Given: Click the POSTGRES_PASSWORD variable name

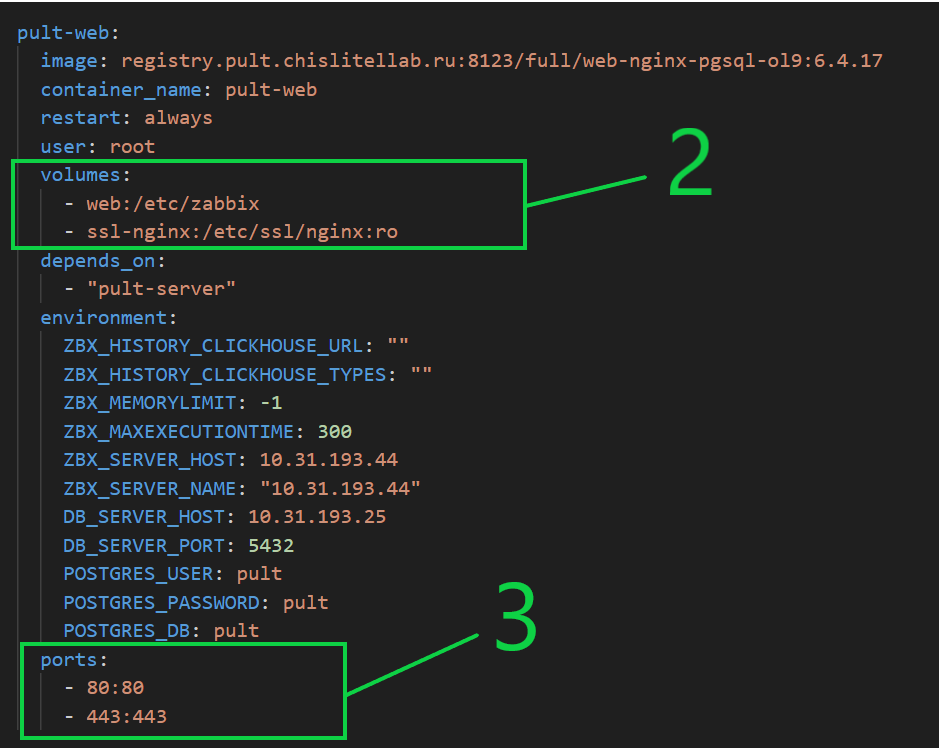Looking at the screenshot, I should [x=161, y=602].
